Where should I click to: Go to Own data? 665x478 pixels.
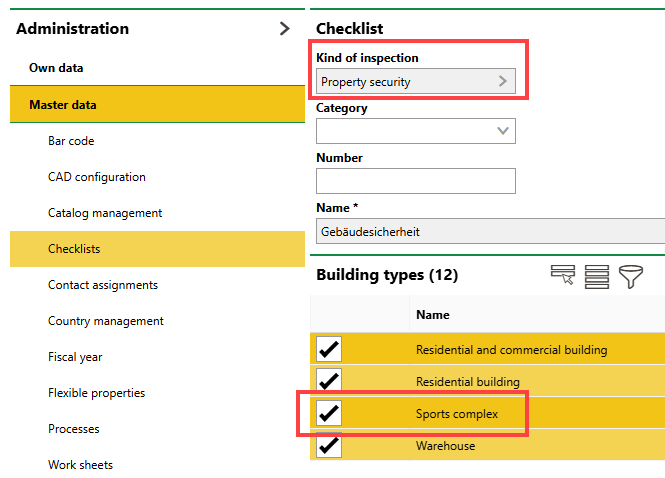click(x=56, y=68)
